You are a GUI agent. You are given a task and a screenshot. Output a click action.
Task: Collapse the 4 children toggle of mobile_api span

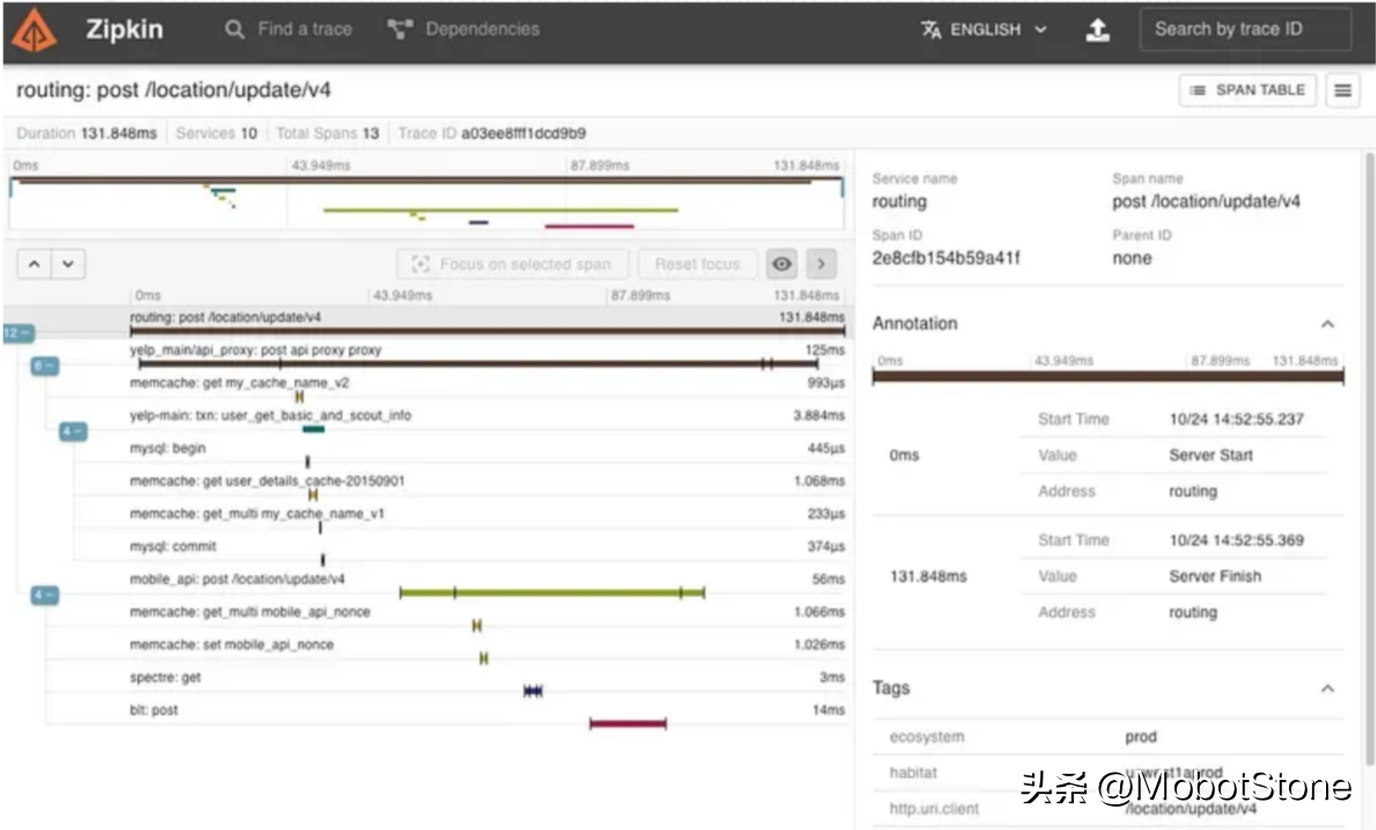pos(45,595)
